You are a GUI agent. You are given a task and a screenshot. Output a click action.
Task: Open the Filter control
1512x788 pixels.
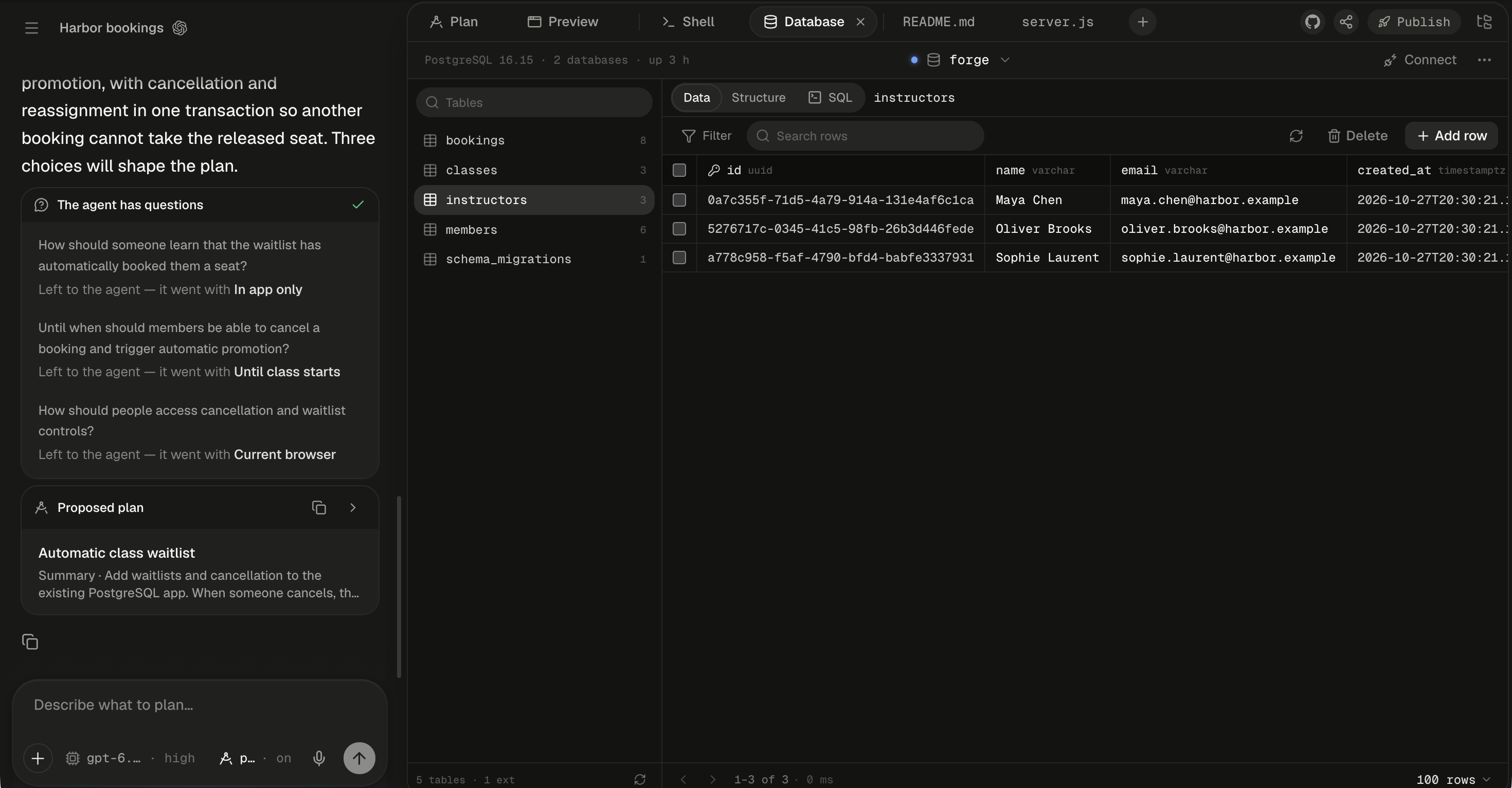pyautogui.click(x=706, y=136)
